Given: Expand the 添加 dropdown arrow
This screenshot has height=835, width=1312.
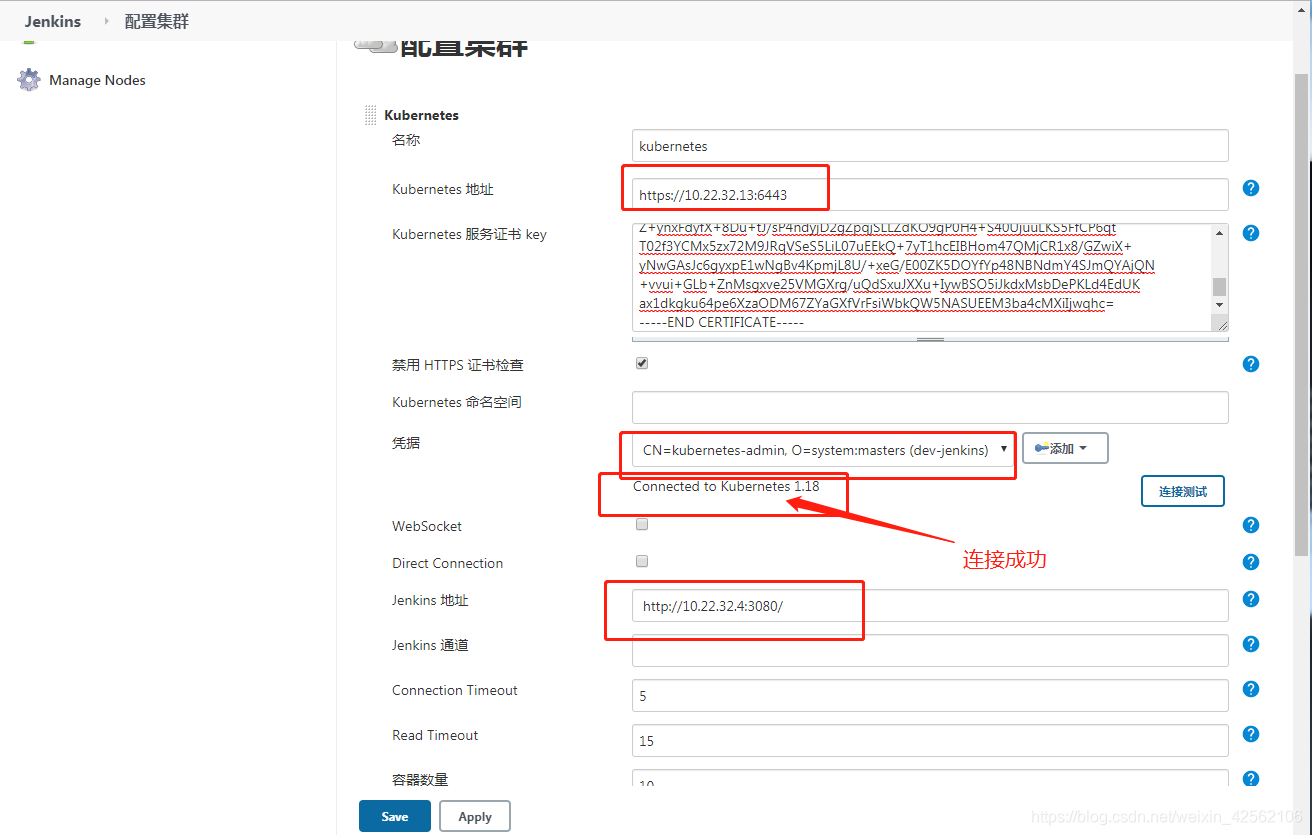Looking at the screenshot, I should coord(1083,449).
